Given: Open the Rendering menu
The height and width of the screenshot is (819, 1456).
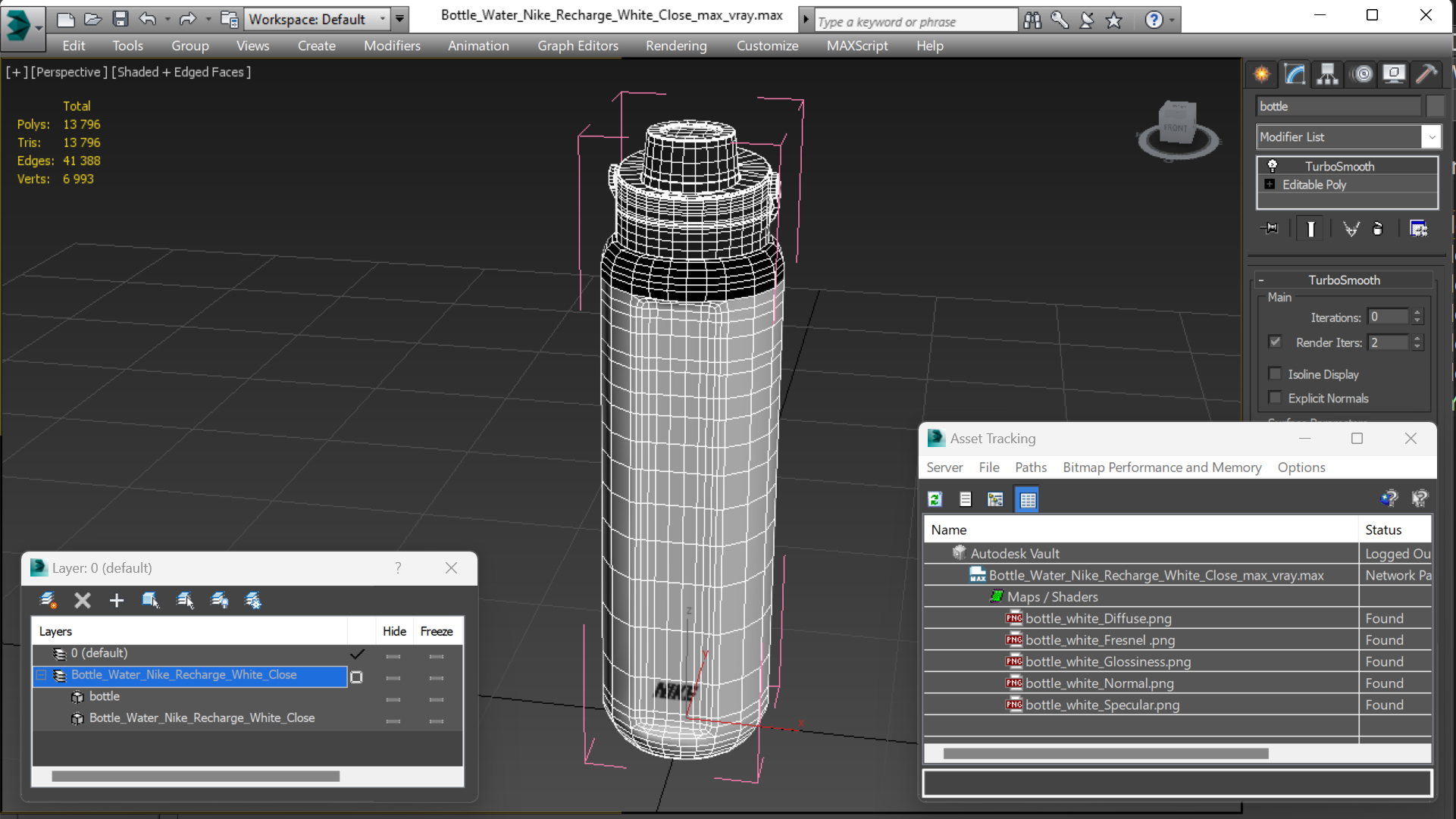Looking at the screenshot, I should pos(676,45).
